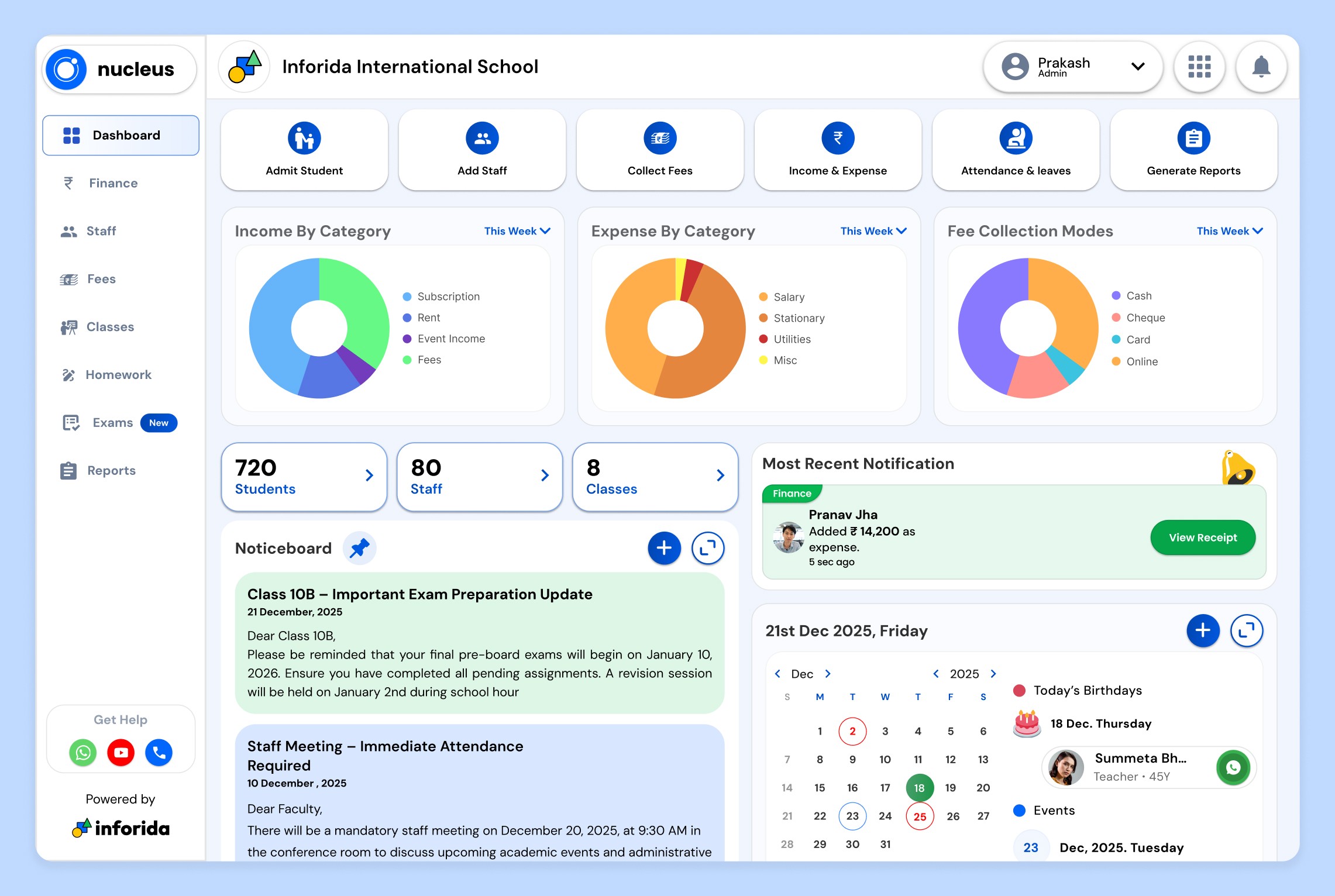Open the YouTube help icon
This screenshot has height=896, width=1335.
pyautogui.click(x=121, y=752)
